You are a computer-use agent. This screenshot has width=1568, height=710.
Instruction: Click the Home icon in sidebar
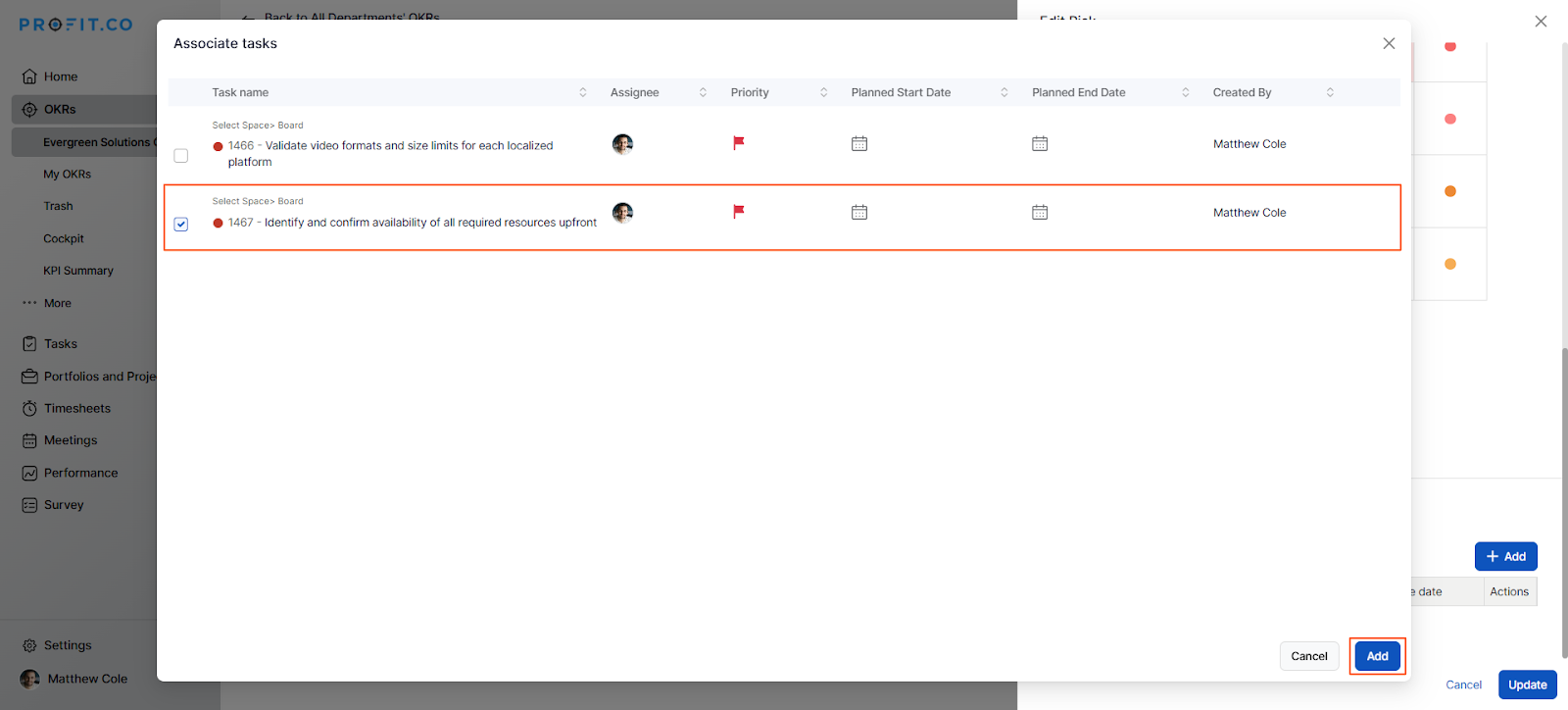(x=29, y=76)
